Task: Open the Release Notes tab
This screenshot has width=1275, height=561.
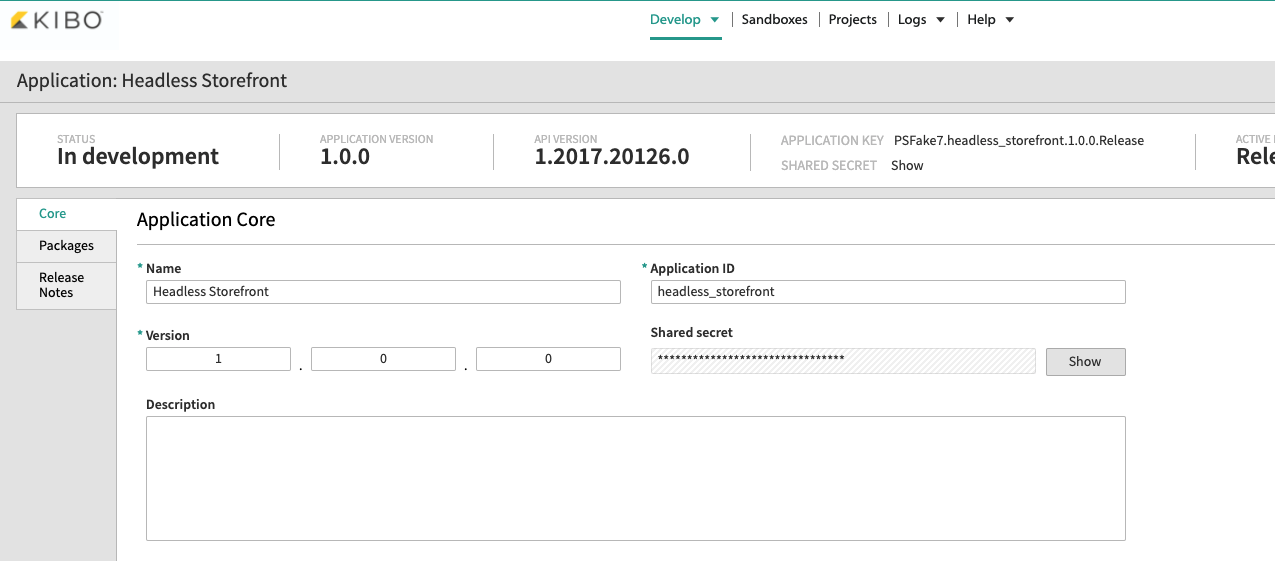Action: 66,285
